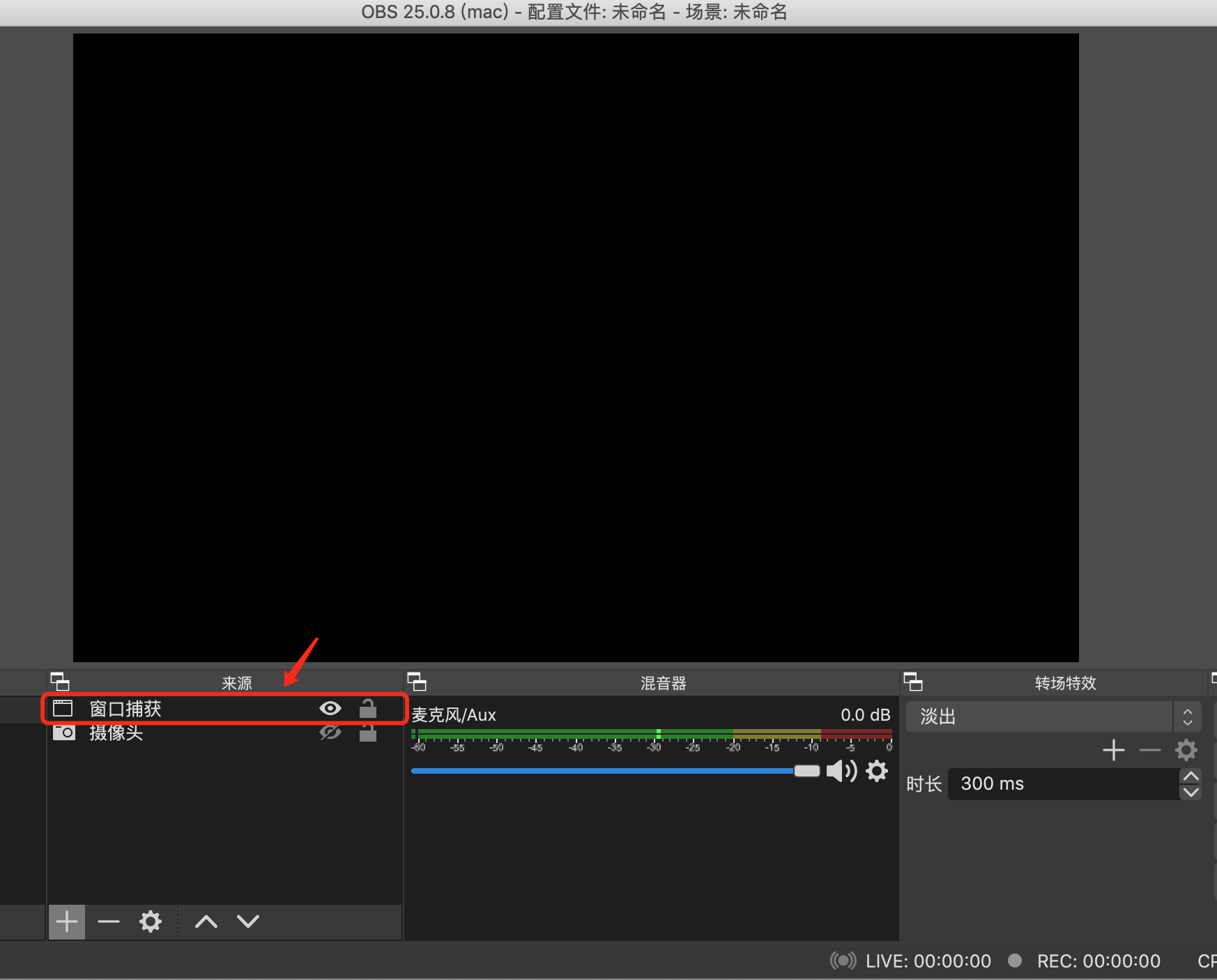Viewport: 1217px width, 980px height.
Task: Remove the transition with minus
Action: (x=1149, y=750)
